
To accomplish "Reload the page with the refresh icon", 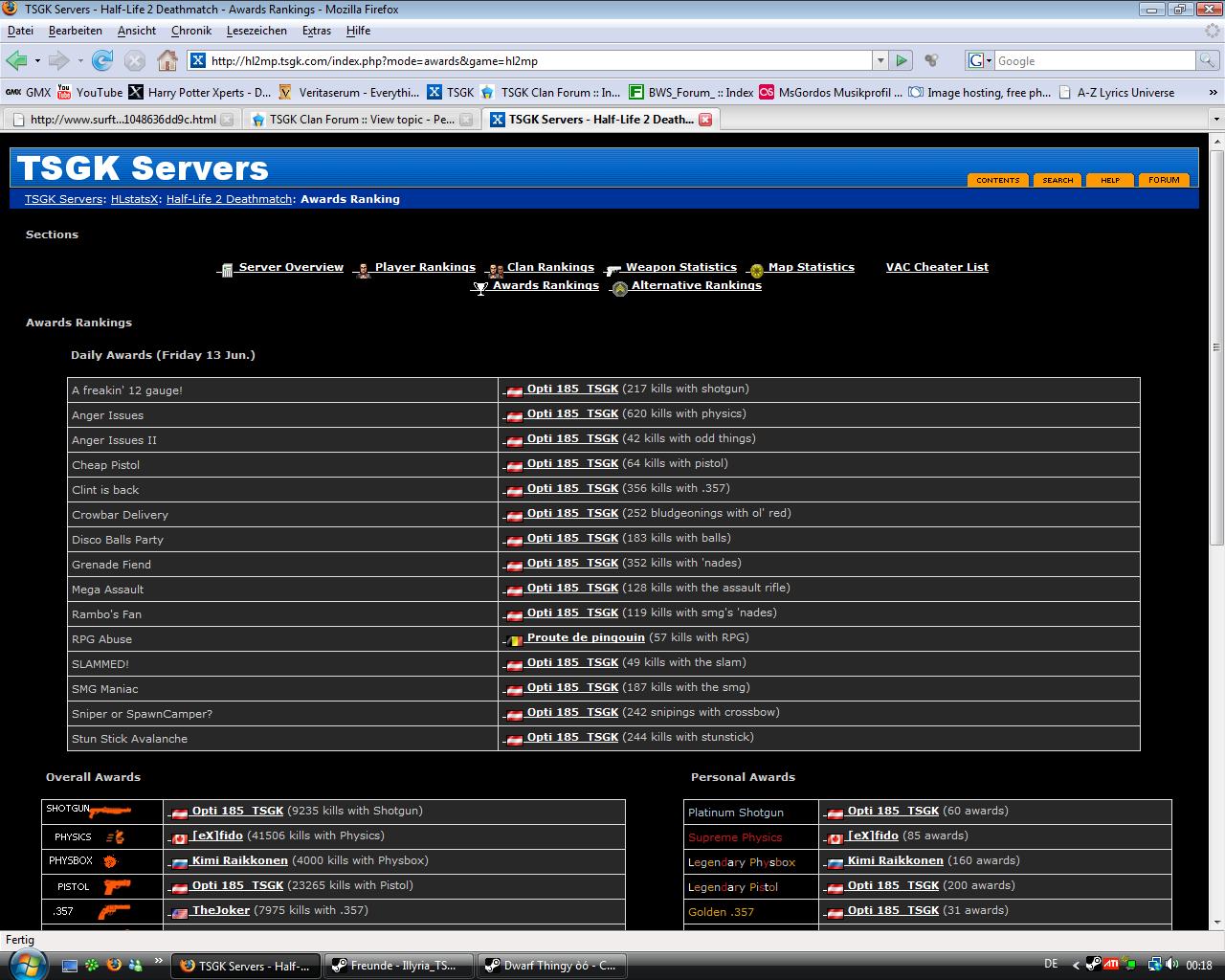I will click(102, 60).
